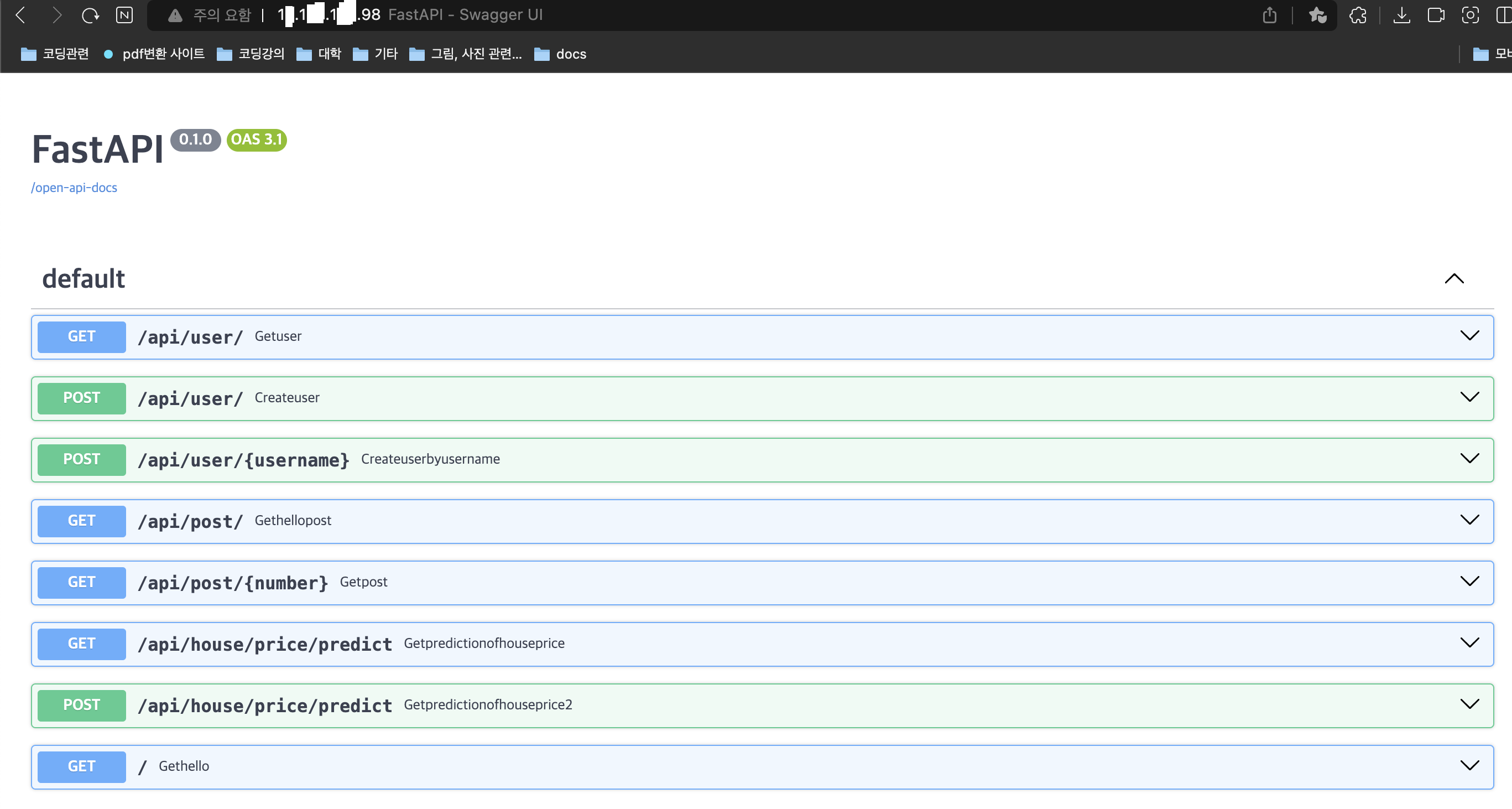The image size is (1512, 809).
Task: Open the extensions puzzle icon
Action: click(x=1358, y=15)
